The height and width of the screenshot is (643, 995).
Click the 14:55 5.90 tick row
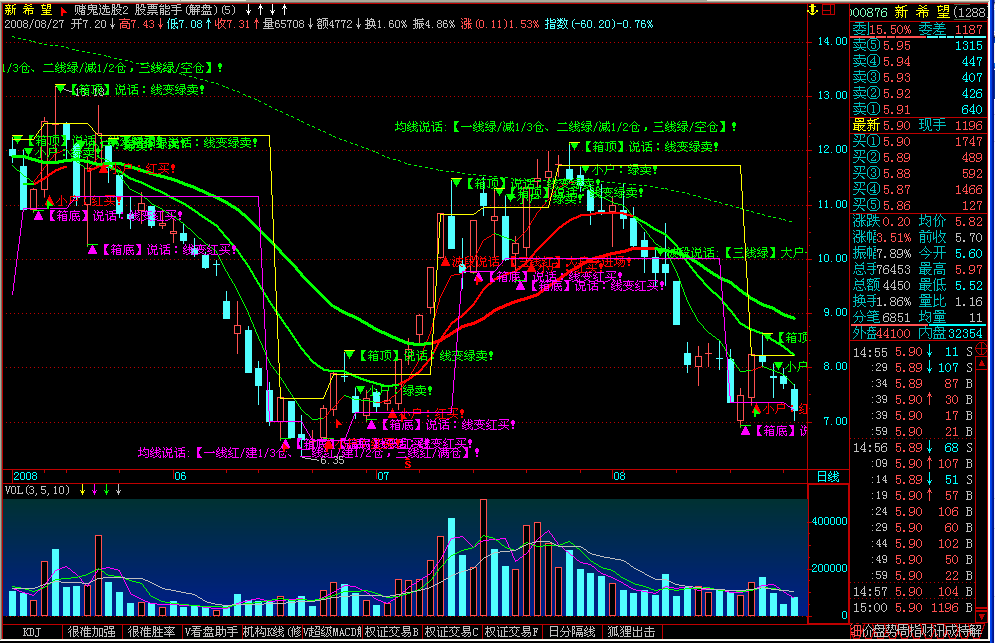click(x=913, y=352)
